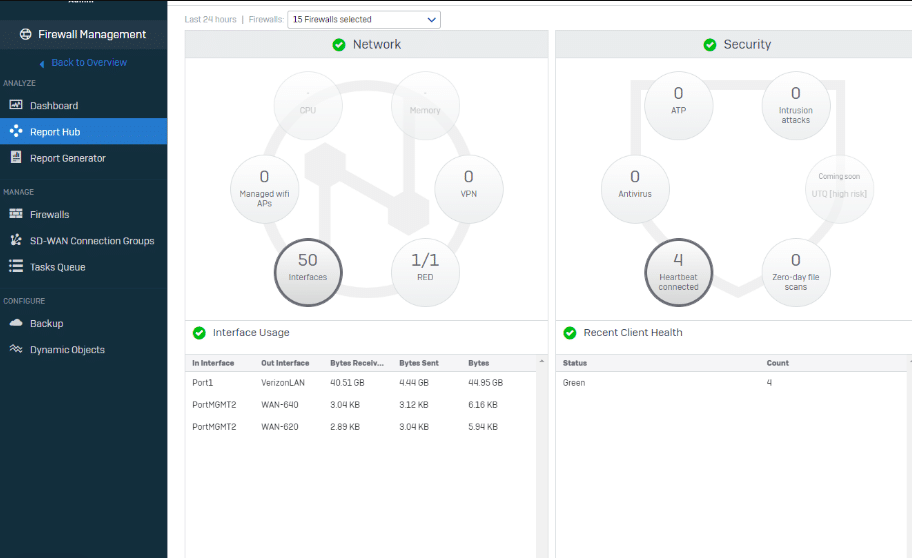Viewport: 912px width, 558px height.
Task: Select the Managed wifi APs widget
Action: [x=265, y=189]
